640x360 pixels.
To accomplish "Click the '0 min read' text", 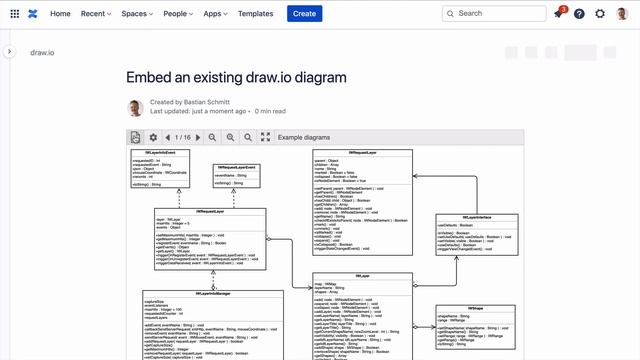I will (x=270, y=111).
